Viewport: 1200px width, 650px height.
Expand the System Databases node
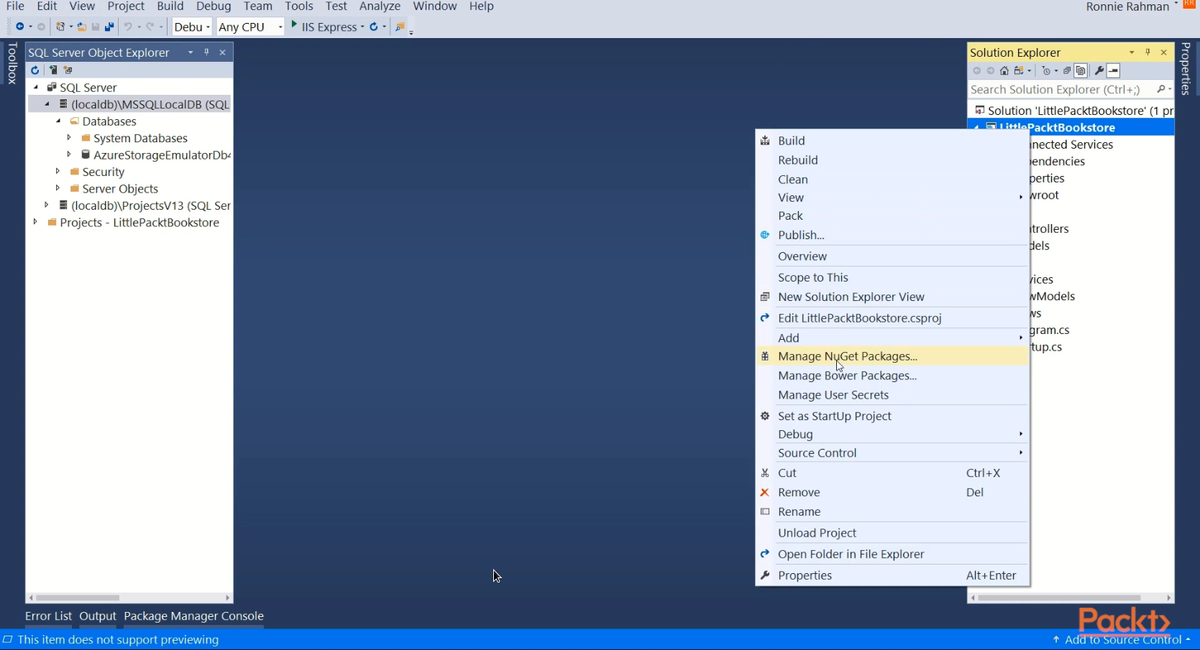click(x=69, y=138)
